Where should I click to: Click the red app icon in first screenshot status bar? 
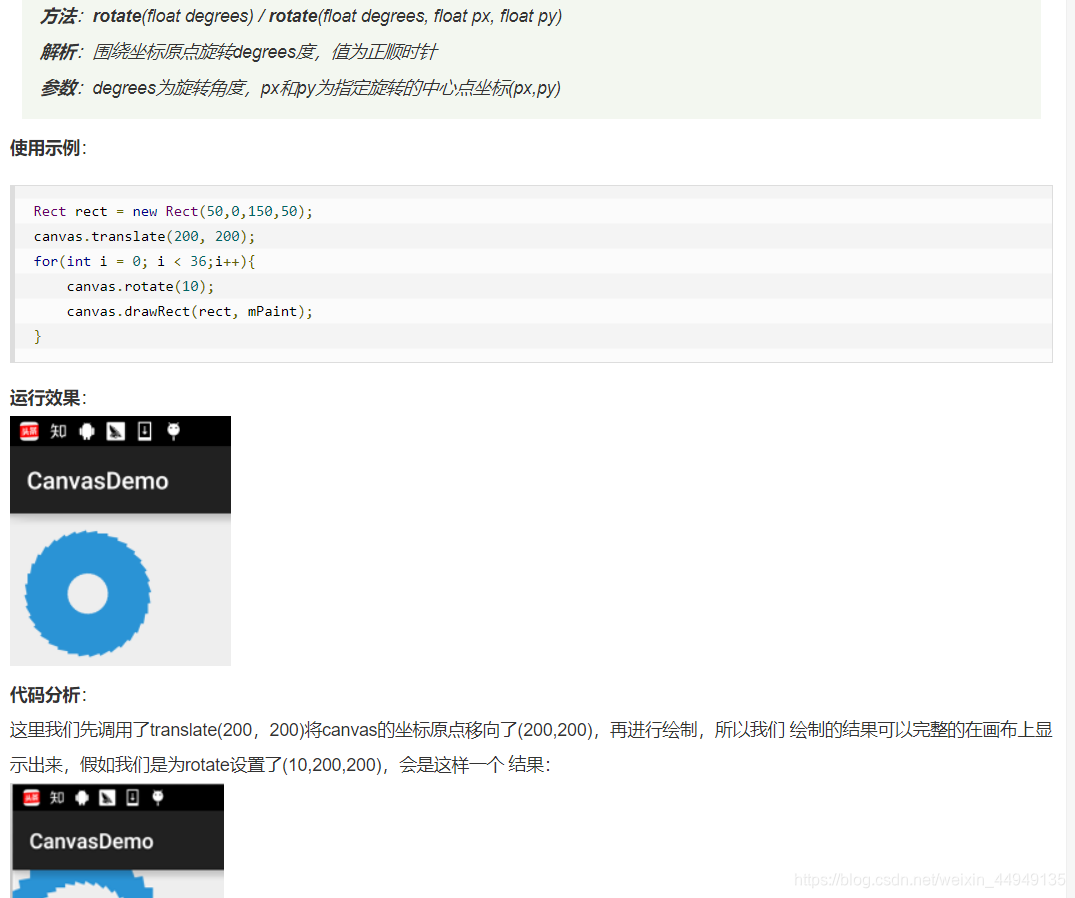[29, 431]
